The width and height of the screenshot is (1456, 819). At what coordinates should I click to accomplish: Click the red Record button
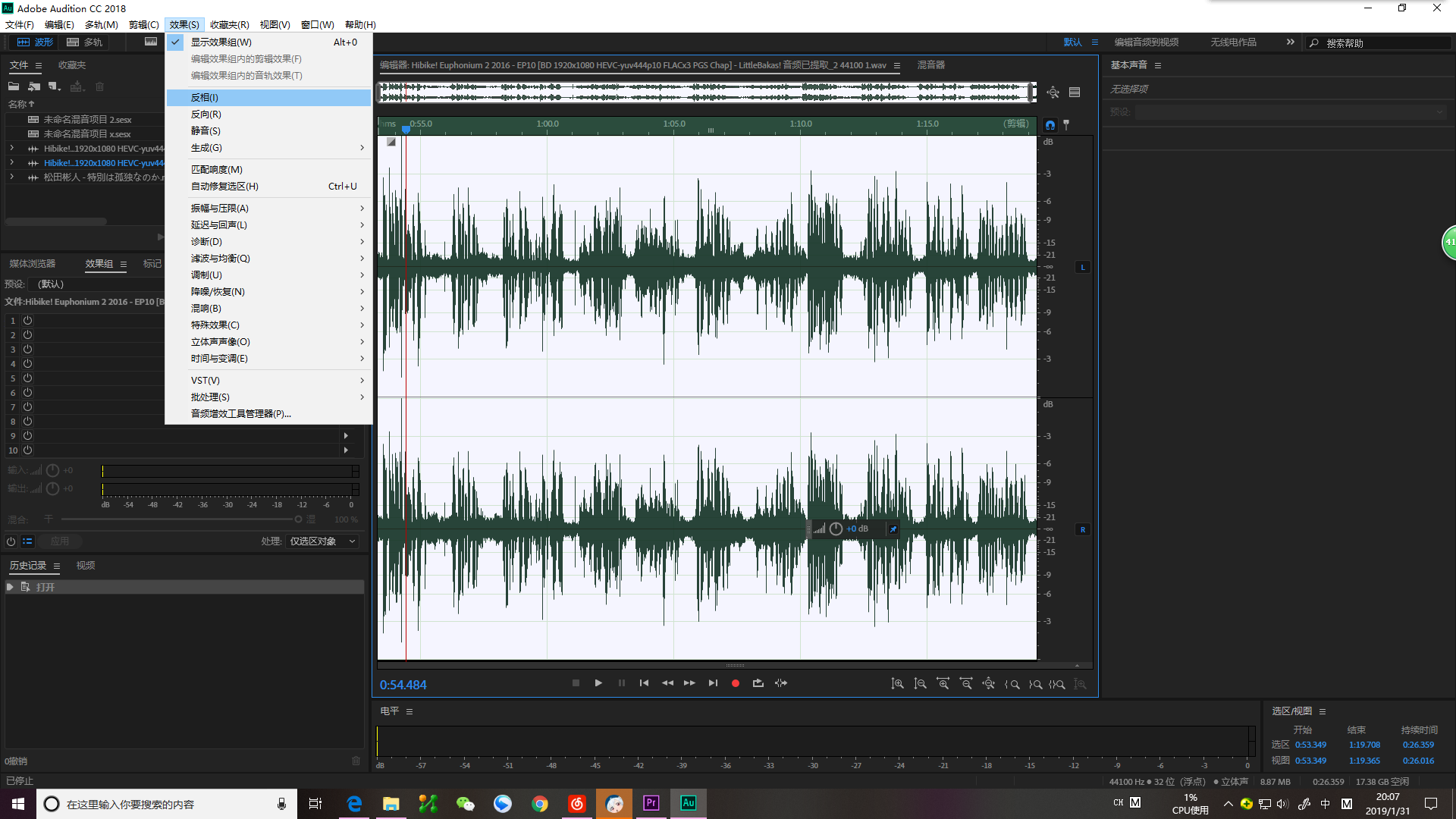pos(735,683)
